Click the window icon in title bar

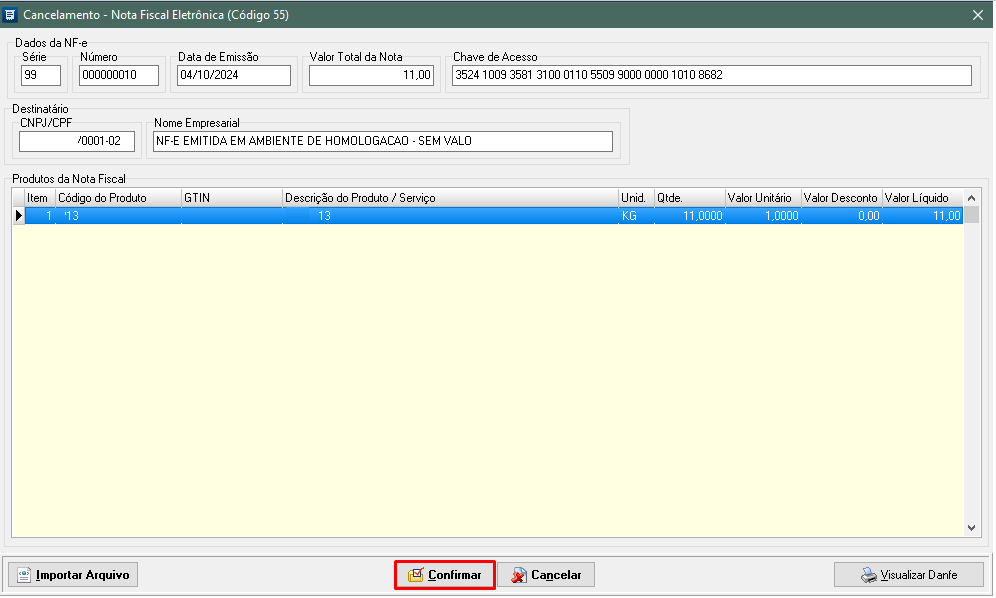click(x=11, y=15)
